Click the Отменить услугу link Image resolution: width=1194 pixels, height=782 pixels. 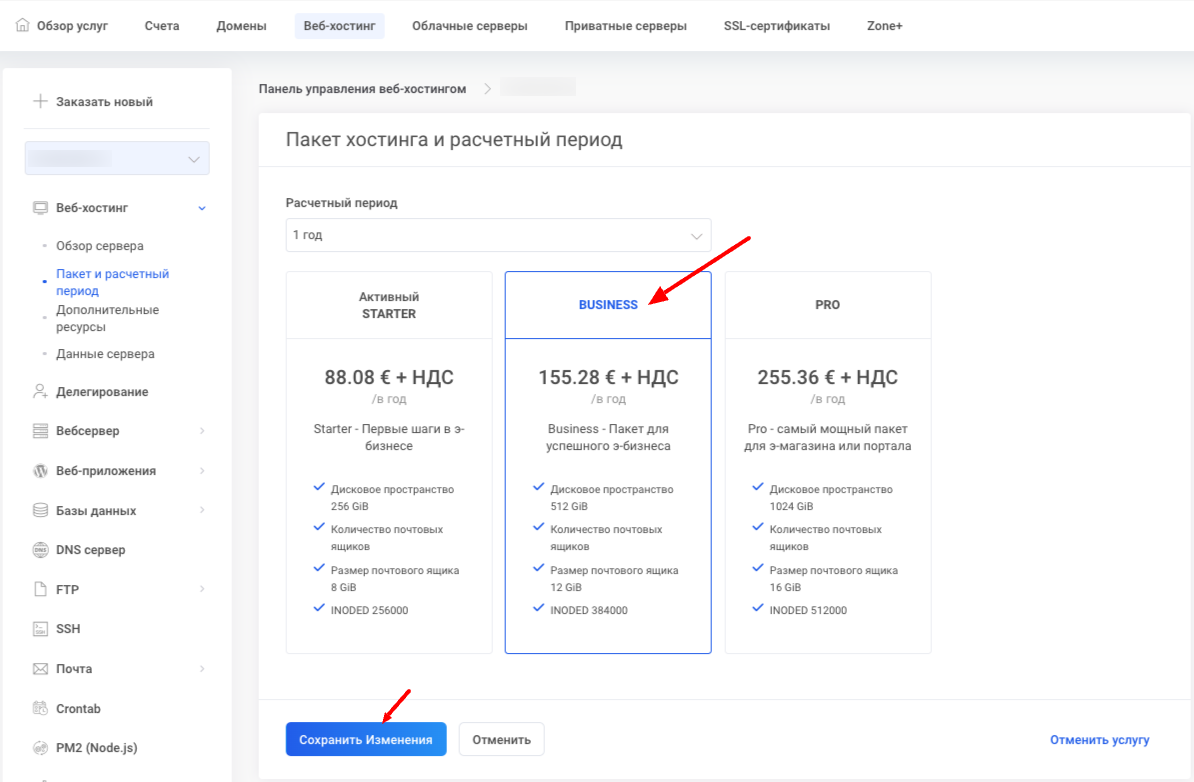[1099, 740]
